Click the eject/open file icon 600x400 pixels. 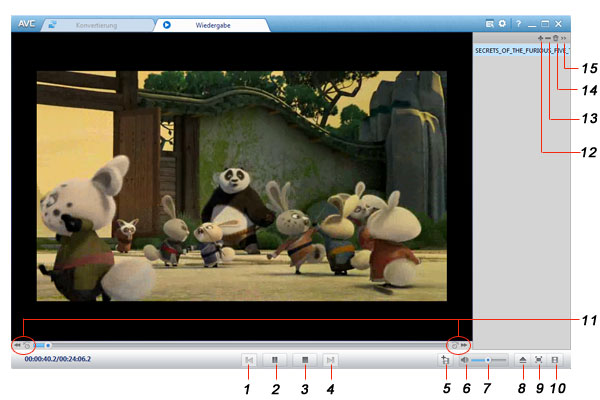(523, 360)
